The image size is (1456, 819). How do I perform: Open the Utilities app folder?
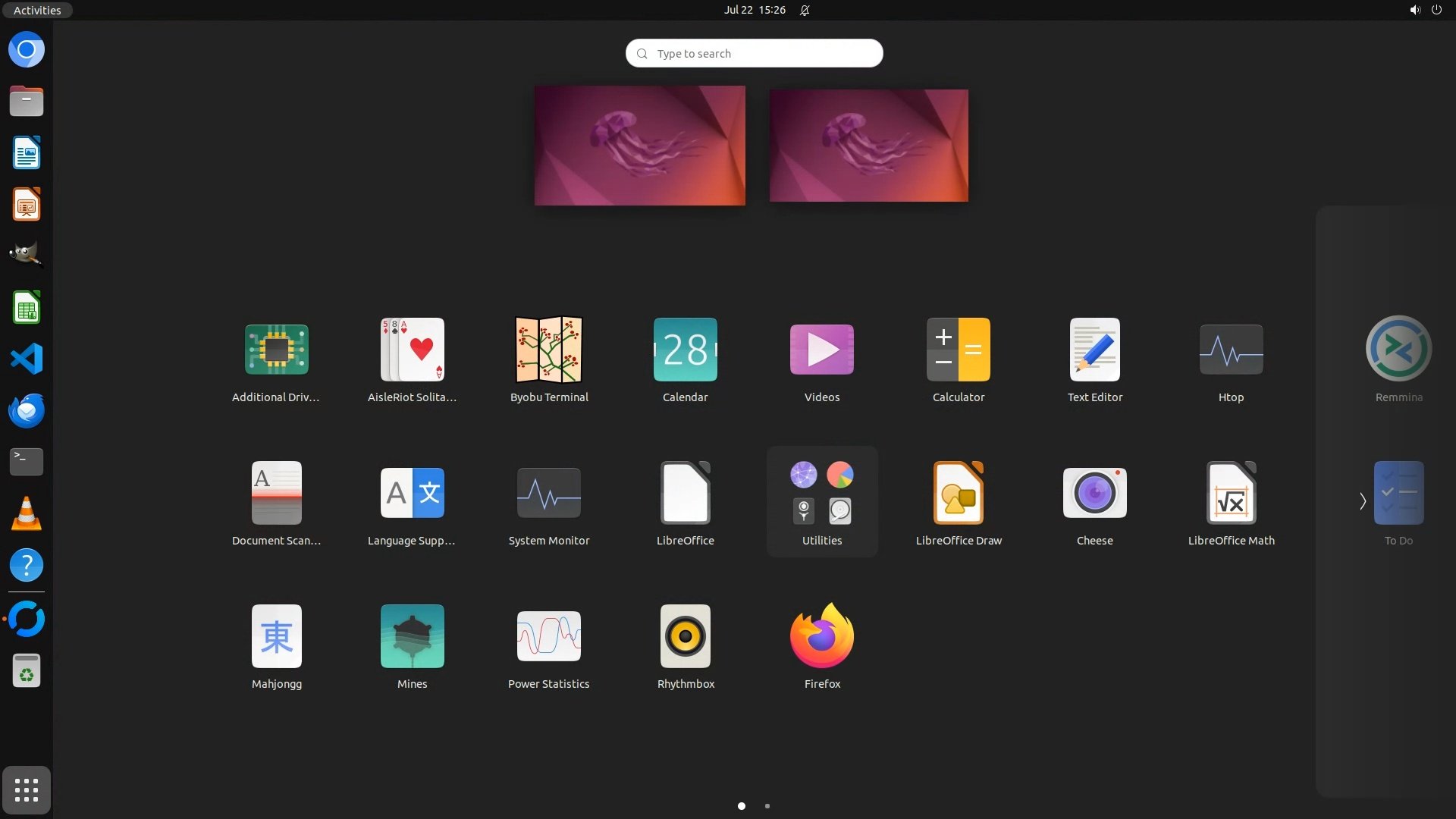(821, 494)
